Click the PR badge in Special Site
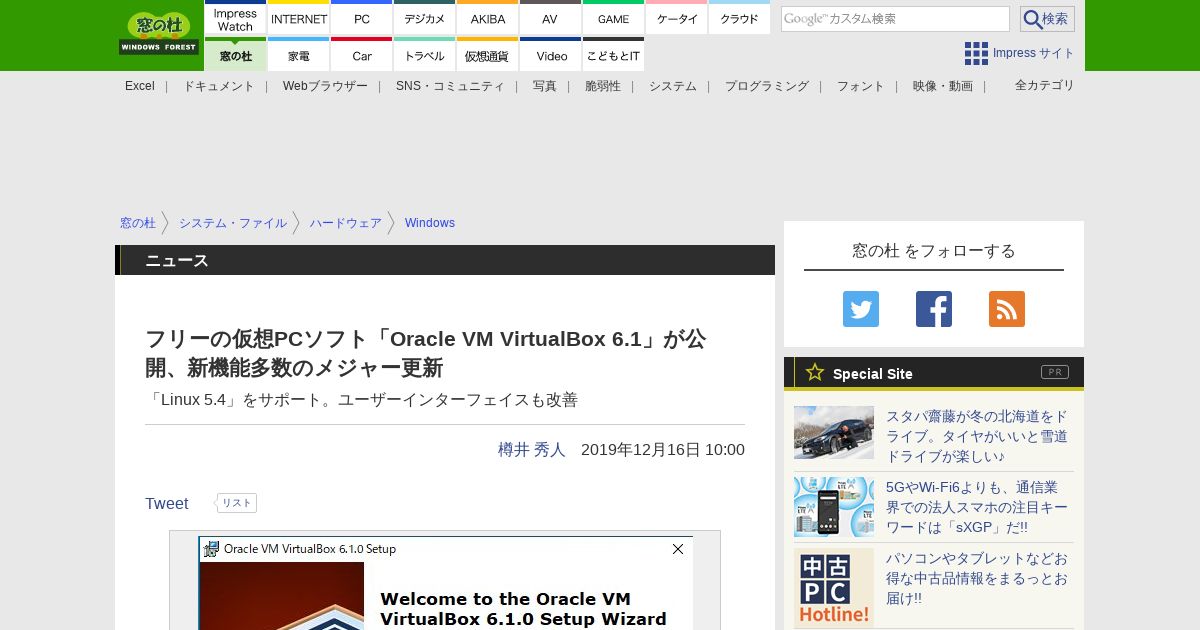 click(1055, 372)
